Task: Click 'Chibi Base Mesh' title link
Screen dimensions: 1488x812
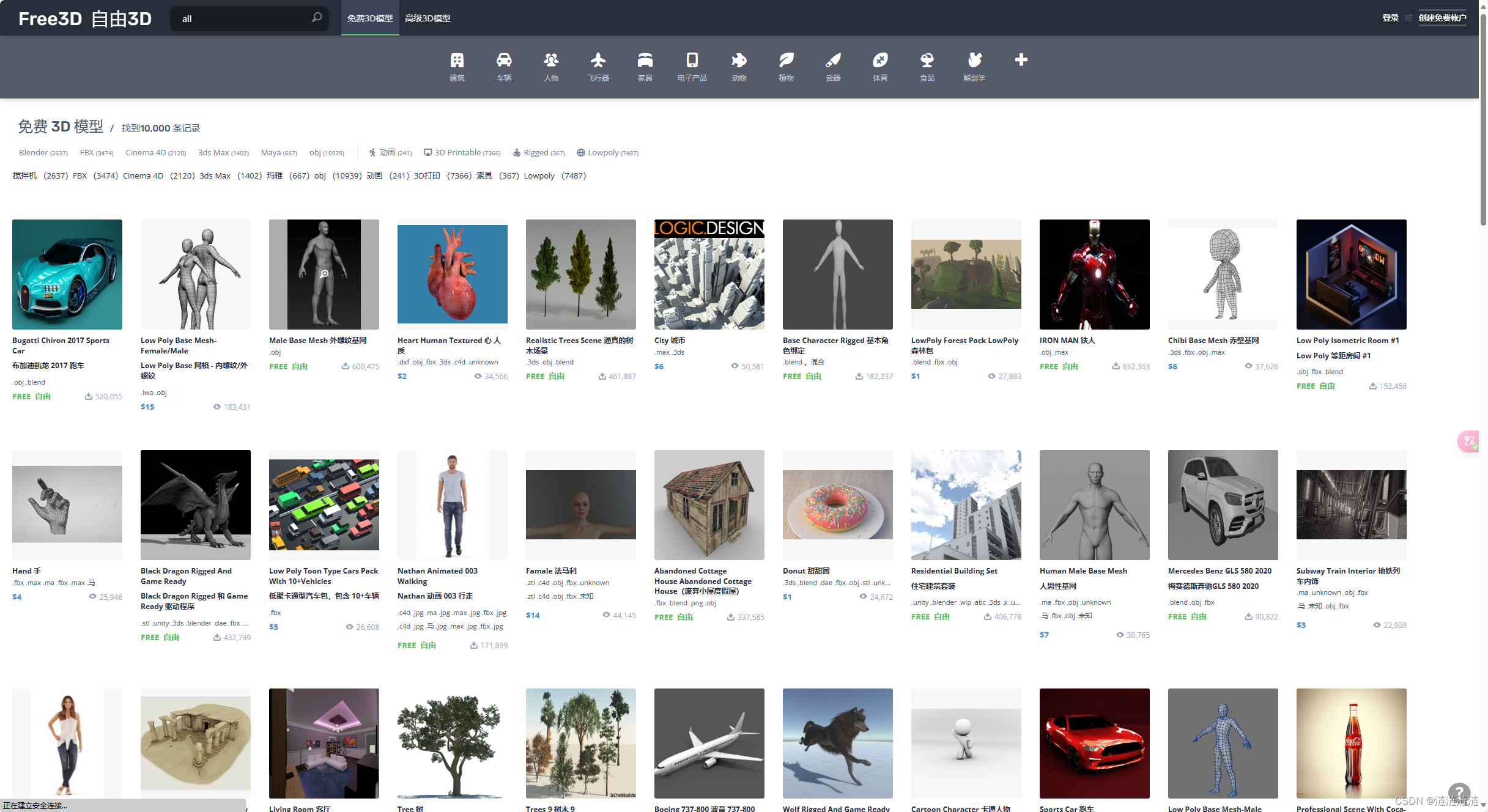Action: 1213,341
